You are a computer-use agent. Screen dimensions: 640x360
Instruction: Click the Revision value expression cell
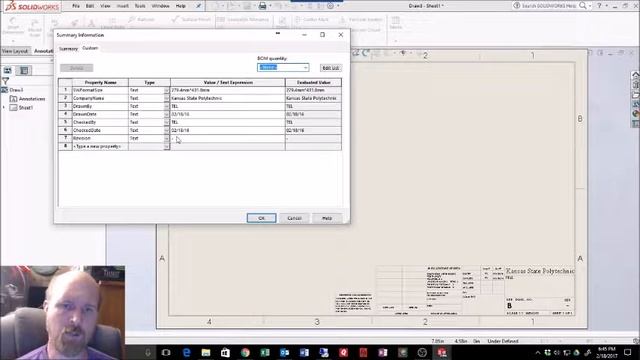point(228,138)
